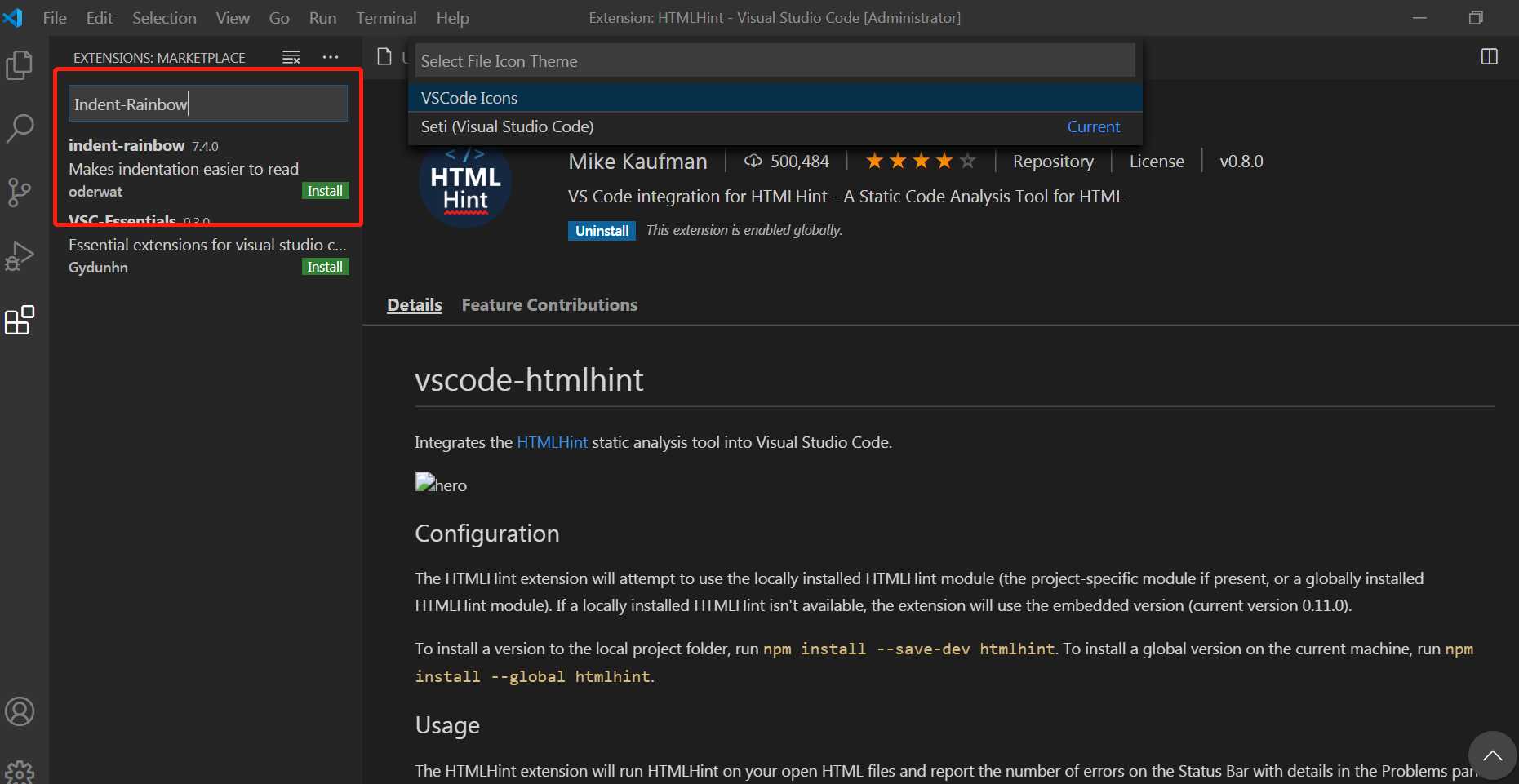This screenshot has height=784, width=1519.
Task: Click the vscode-htmlhint heading
Action: click(x=529, y=380)
